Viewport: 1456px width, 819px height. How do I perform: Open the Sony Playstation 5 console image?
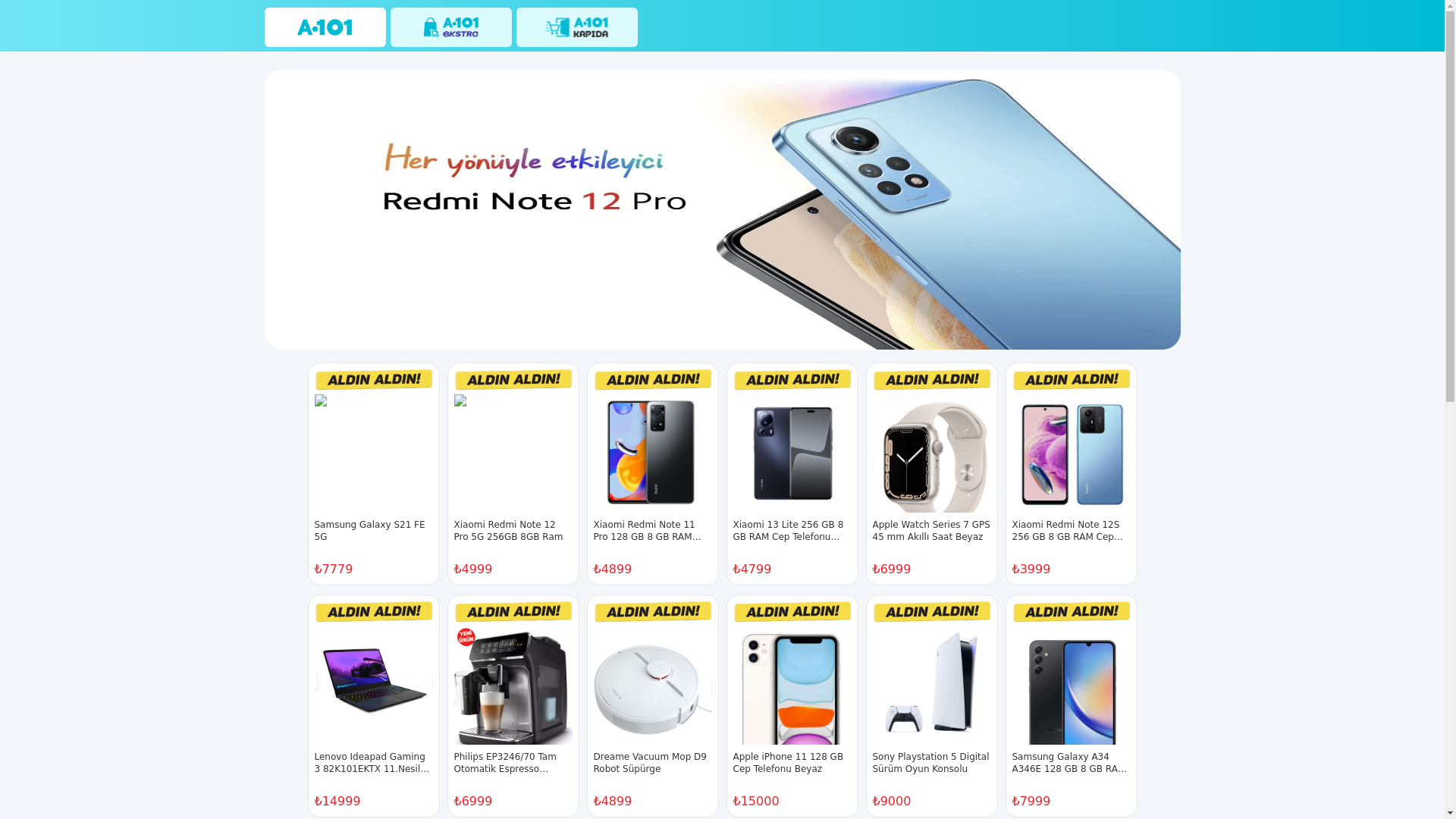(x=931, y=686)
